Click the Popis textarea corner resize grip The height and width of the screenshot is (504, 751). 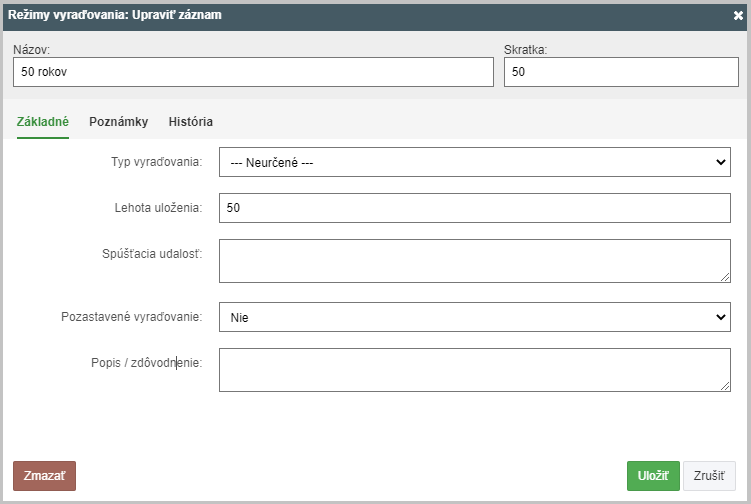tap(725, 386)
